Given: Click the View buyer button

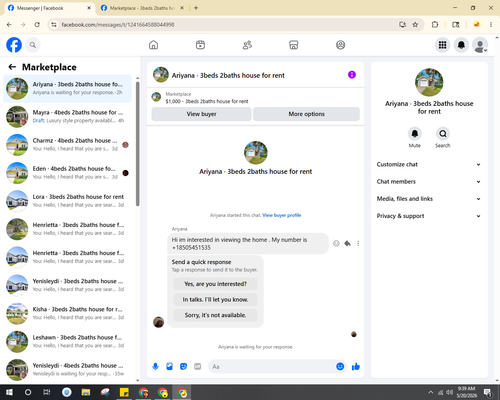Looking at the screenshot, I should tap(201, 114).
